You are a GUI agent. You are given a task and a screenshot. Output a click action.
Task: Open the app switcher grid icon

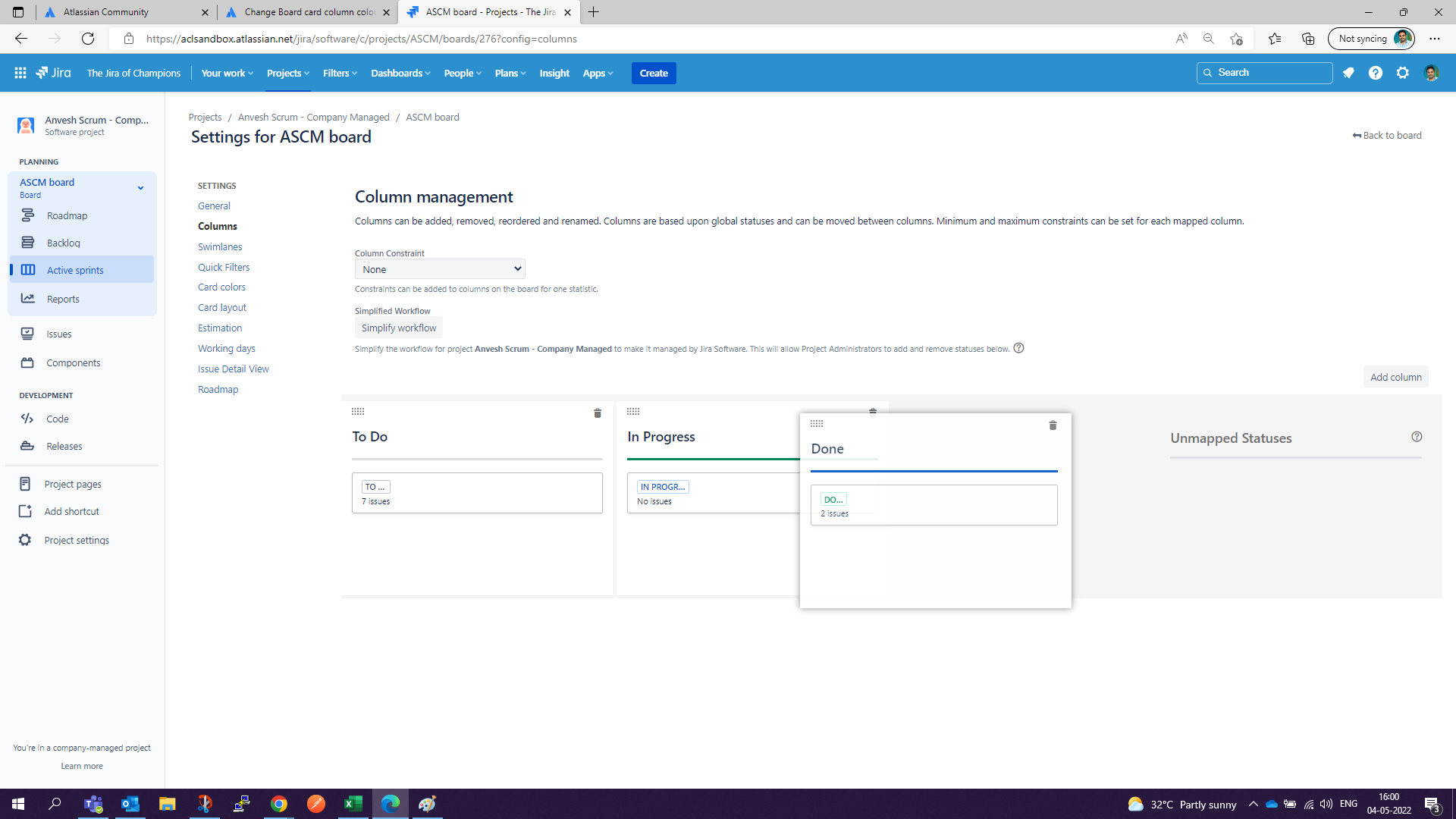(20, 73)
